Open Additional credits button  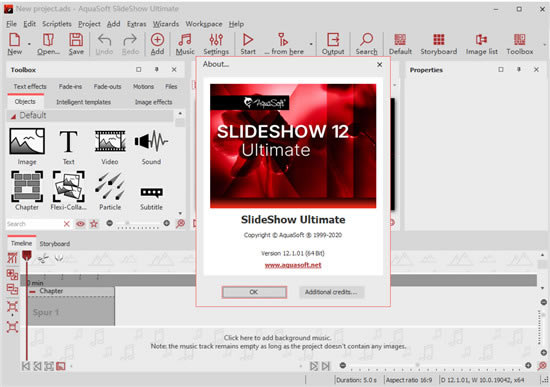point(331,292)
